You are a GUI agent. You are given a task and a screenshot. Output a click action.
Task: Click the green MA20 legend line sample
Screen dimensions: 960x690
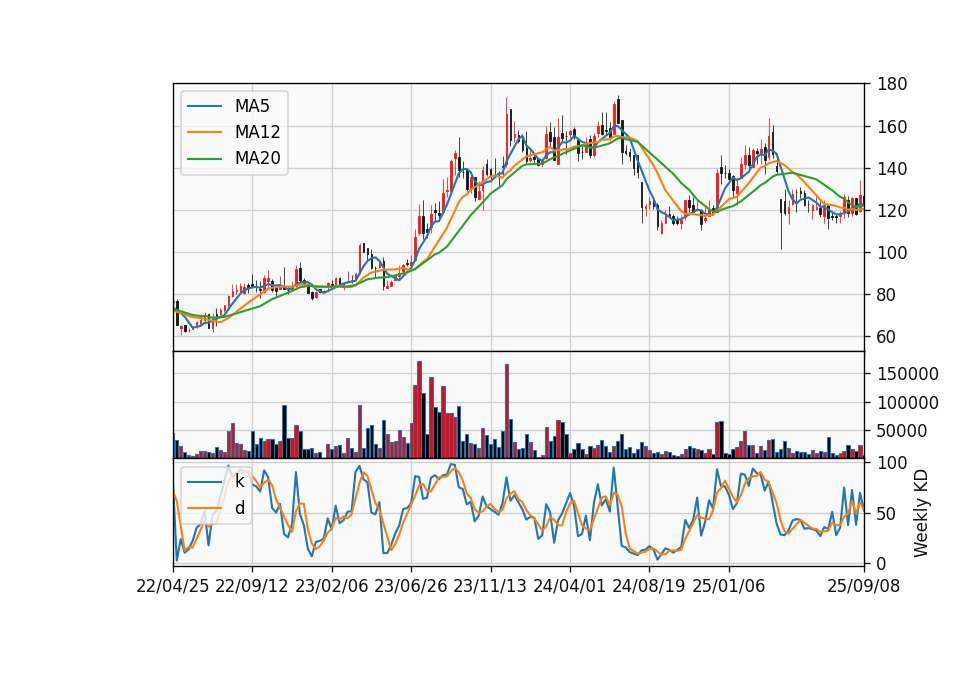point(204,158)
